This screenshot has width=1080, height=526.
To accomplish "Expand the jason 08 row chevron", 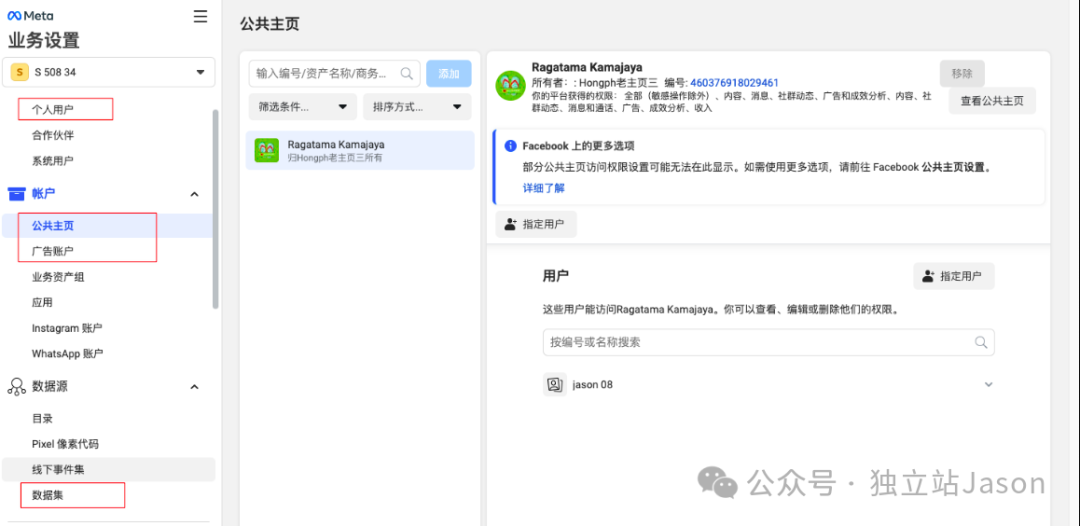I will tap(988, 384).
